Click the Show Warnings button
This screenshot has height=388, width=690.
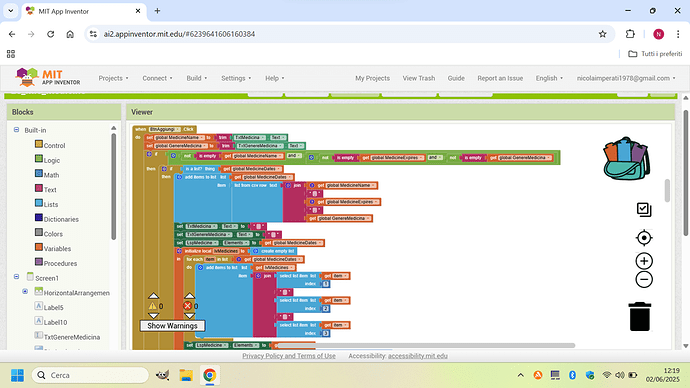click(x=172, y=326)
